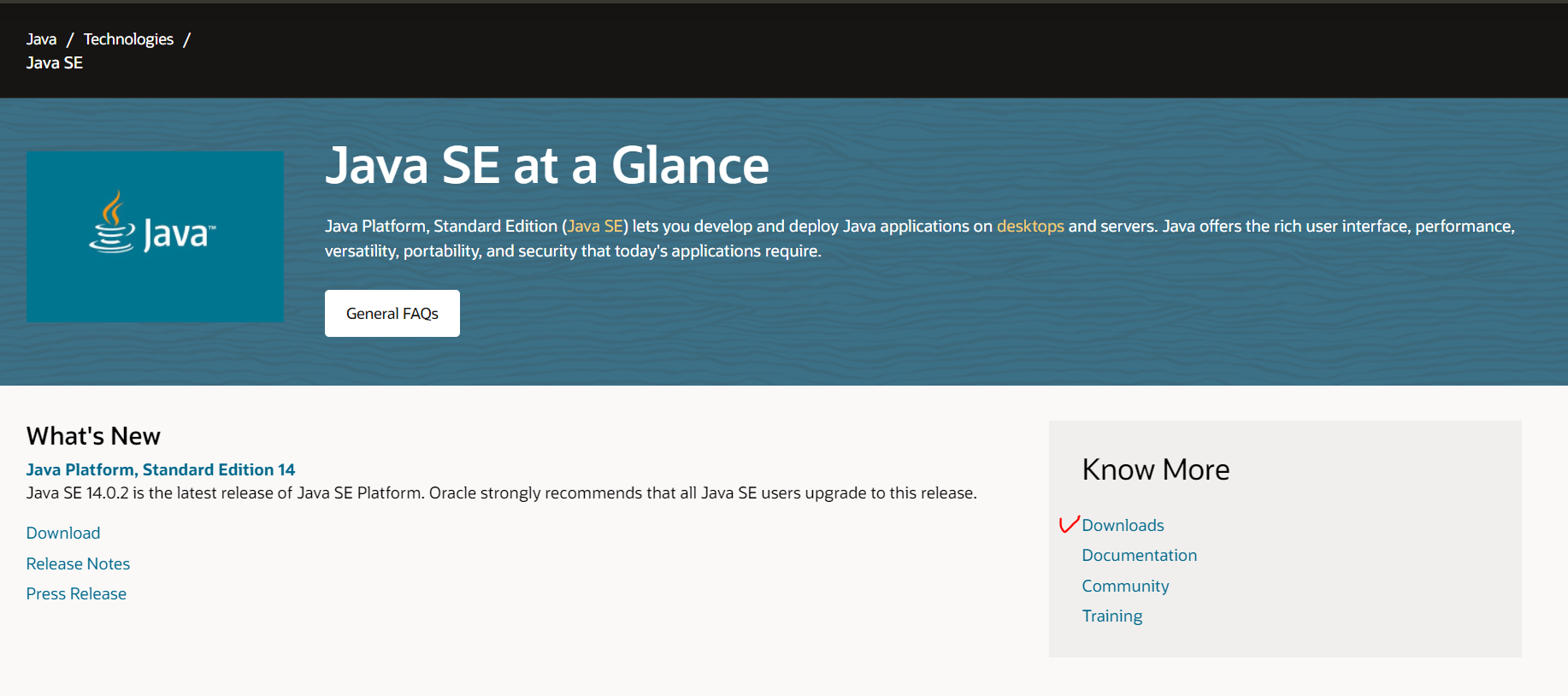1568x696 pixels.
Task: Click the Java SE at a Glance heading
Action: pyautogui.click(x=547, y=165)
